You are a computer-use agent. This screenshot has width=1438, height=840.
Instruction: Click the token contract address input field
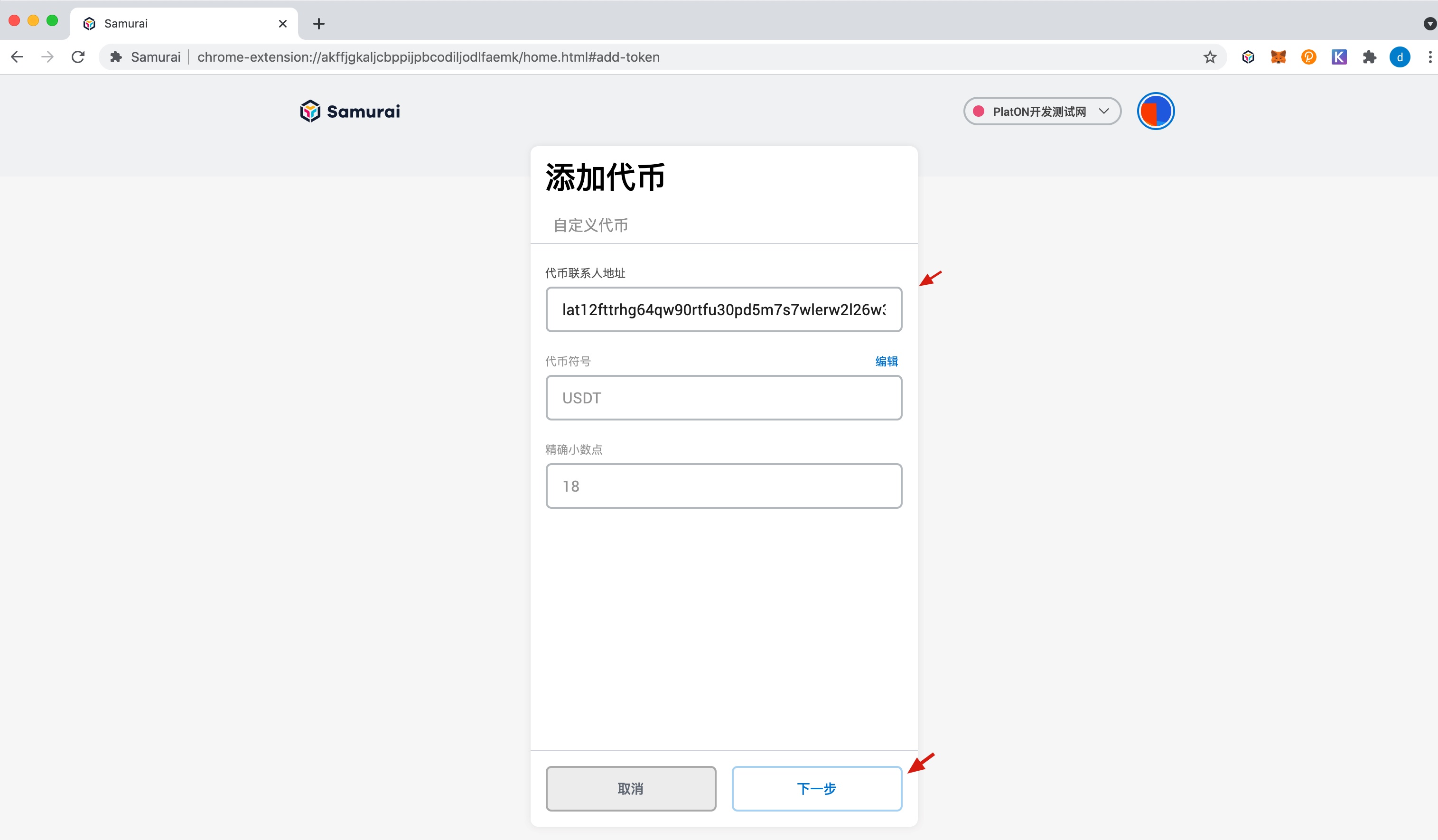point(724,309)
